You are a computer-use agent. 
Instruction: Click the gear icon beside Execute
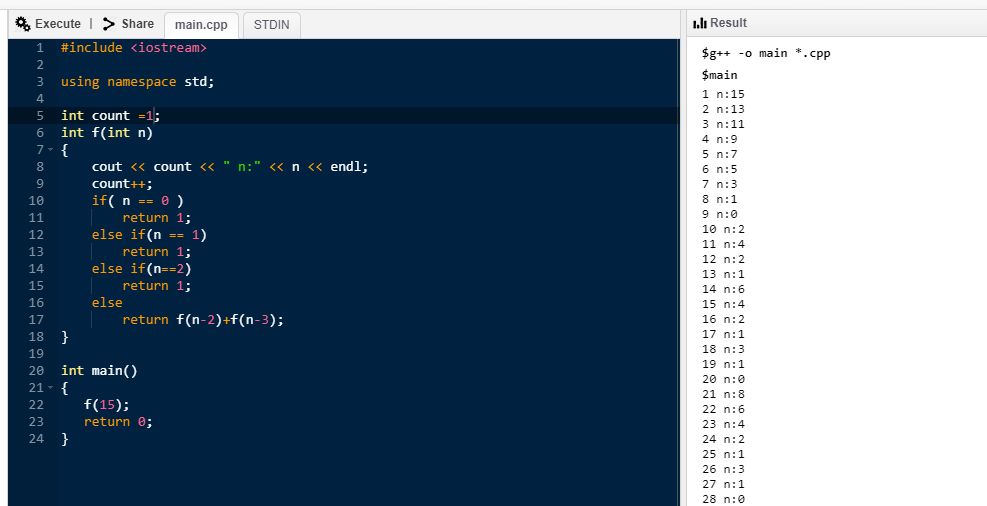pyautogui.click(x=22, y=23)
